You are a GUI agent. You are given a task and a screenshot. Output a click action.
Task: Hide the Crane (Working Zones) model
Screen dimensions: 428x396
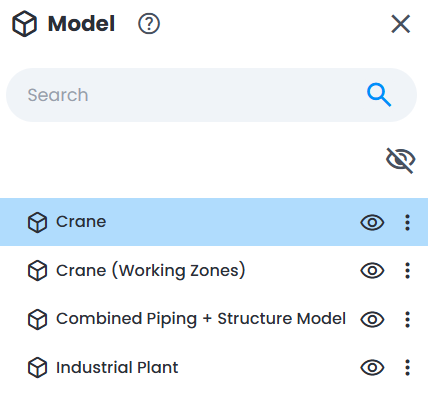click(372, 270)
